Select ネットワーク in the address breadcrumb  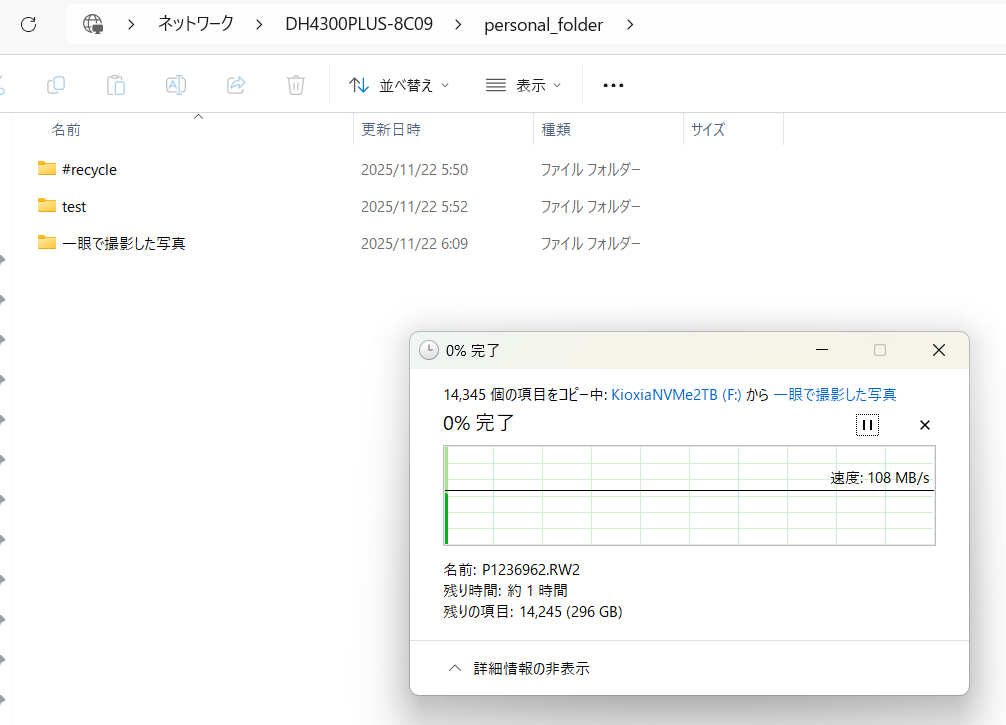point(196,24)
